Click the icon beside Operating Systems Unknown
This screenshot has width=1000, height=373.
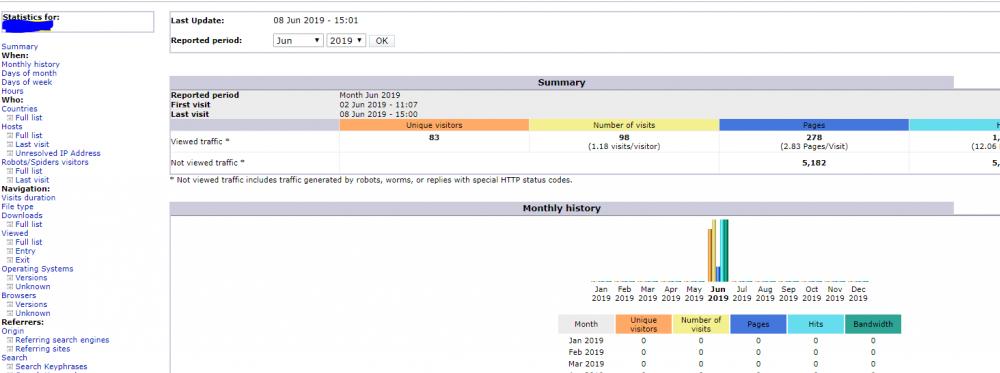10,287
